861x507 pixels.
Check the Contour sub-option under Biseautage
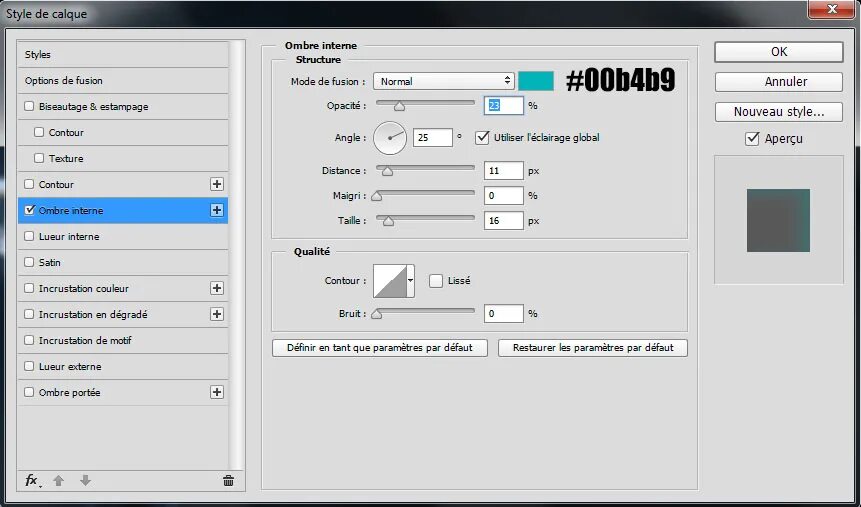39,132
